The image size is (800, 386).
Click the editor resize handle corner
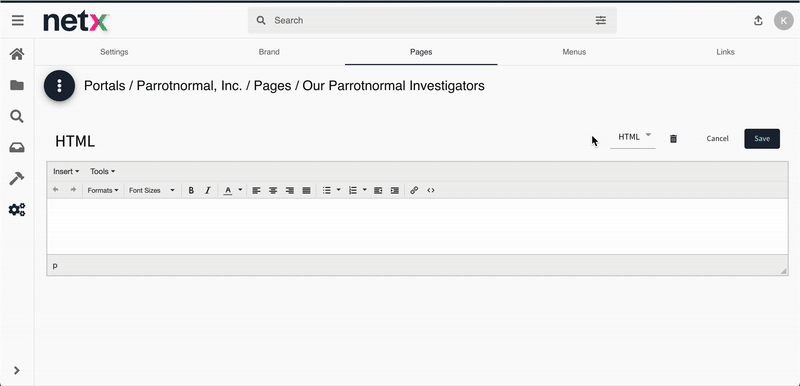[x=784, y=271]
